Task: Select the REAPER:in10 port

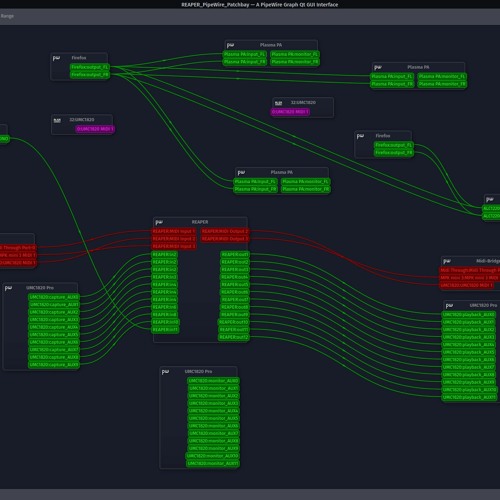Action: coord(165,322)
